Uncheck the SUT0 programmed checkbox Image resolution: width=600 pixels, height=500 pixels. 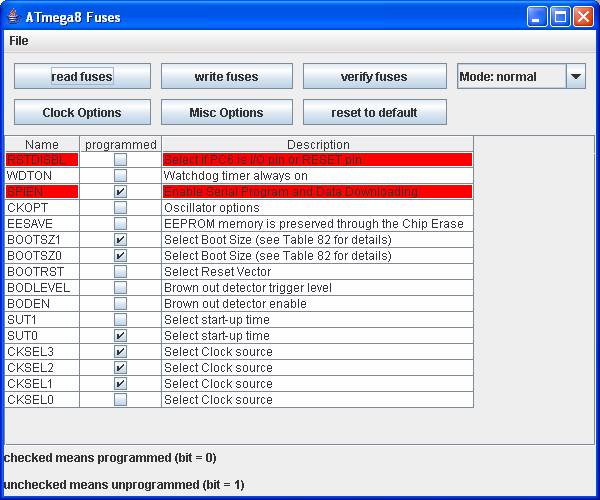click(x=120, y=336)
